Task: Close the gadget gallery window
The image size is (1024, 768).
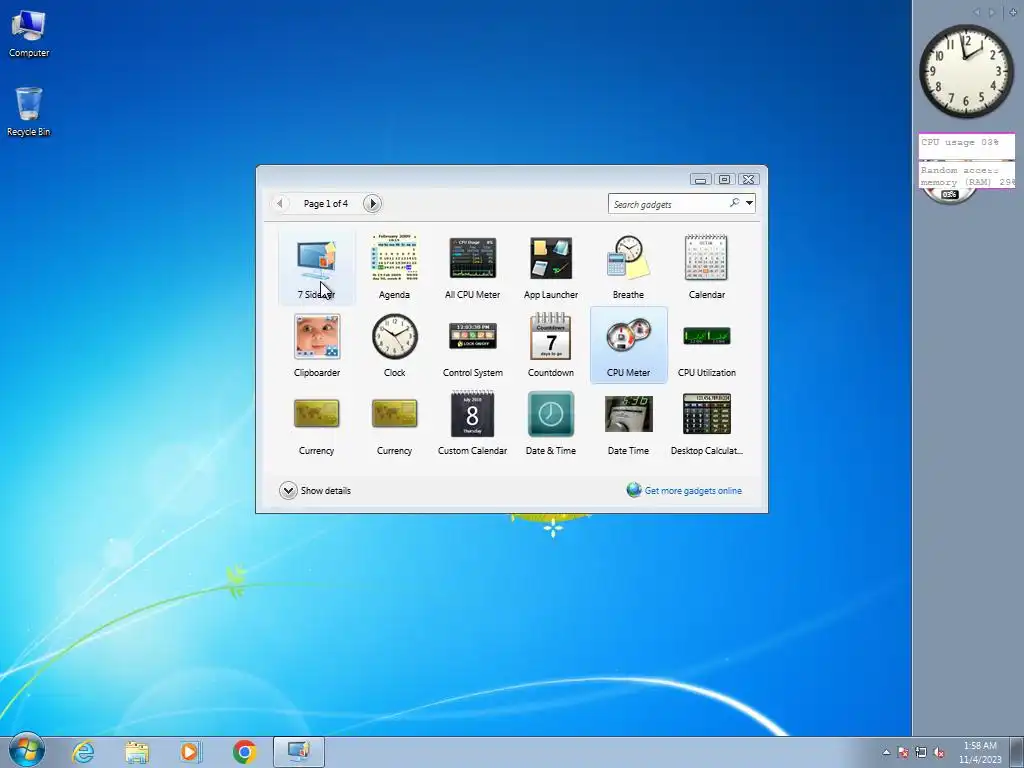Action: (748, 179)
